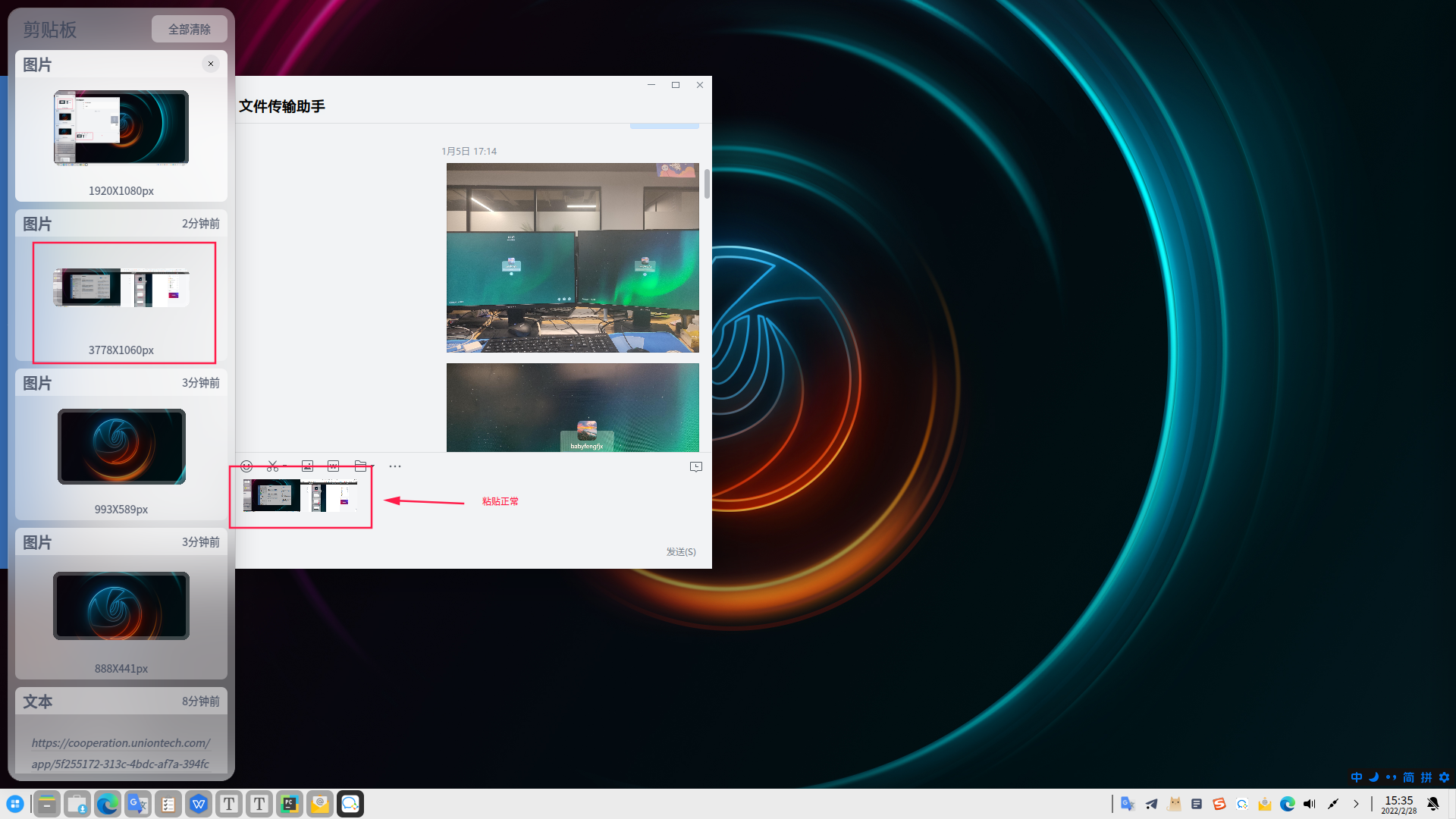
Task: Click the image send icon
Action: (307, 466)
